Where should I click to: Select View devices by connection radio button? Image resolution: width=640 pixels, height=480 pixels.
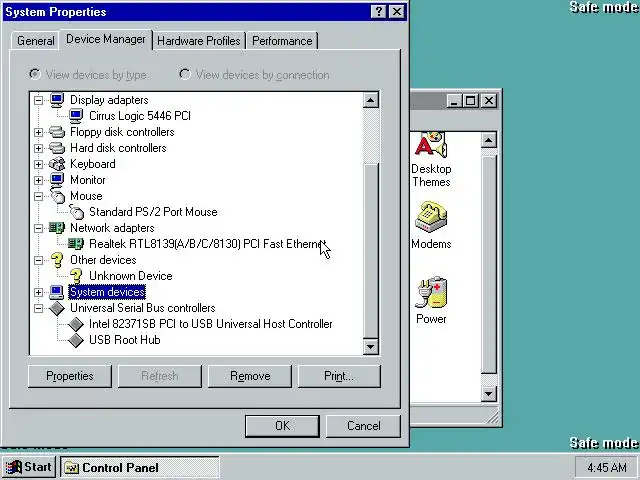point(185,74)
